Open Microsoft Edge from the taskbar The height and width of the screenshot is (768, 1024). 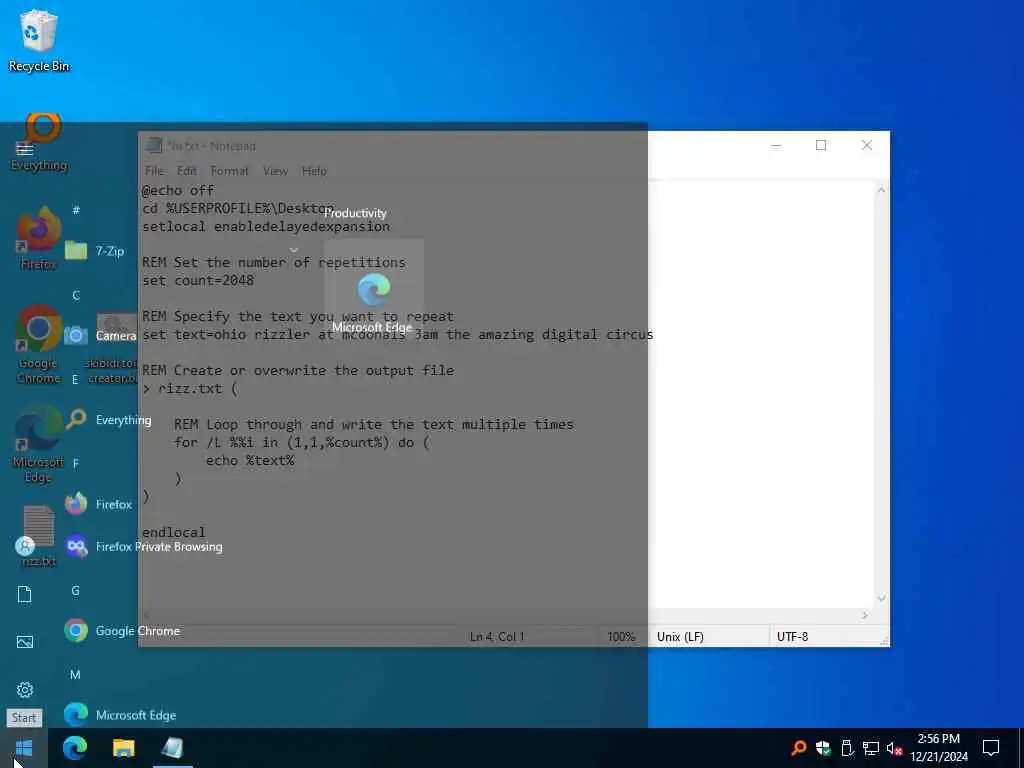point(74,748)
